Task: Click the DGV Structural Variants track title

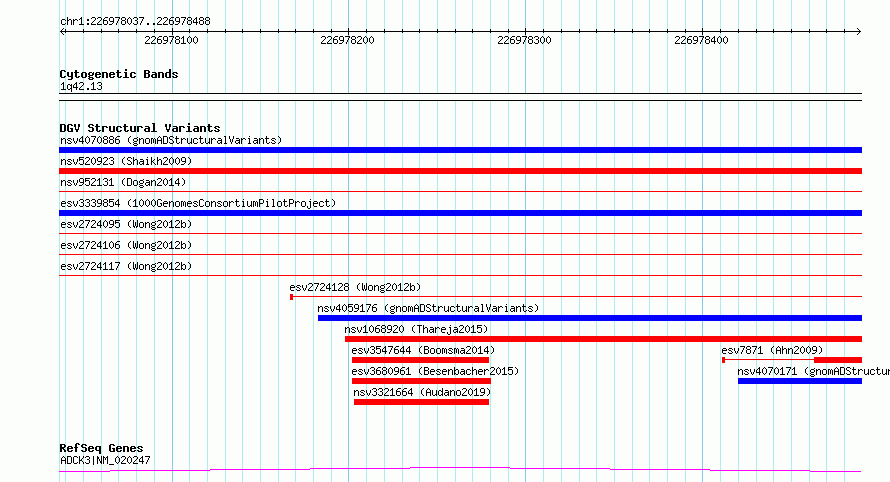Action: point(140,128)
